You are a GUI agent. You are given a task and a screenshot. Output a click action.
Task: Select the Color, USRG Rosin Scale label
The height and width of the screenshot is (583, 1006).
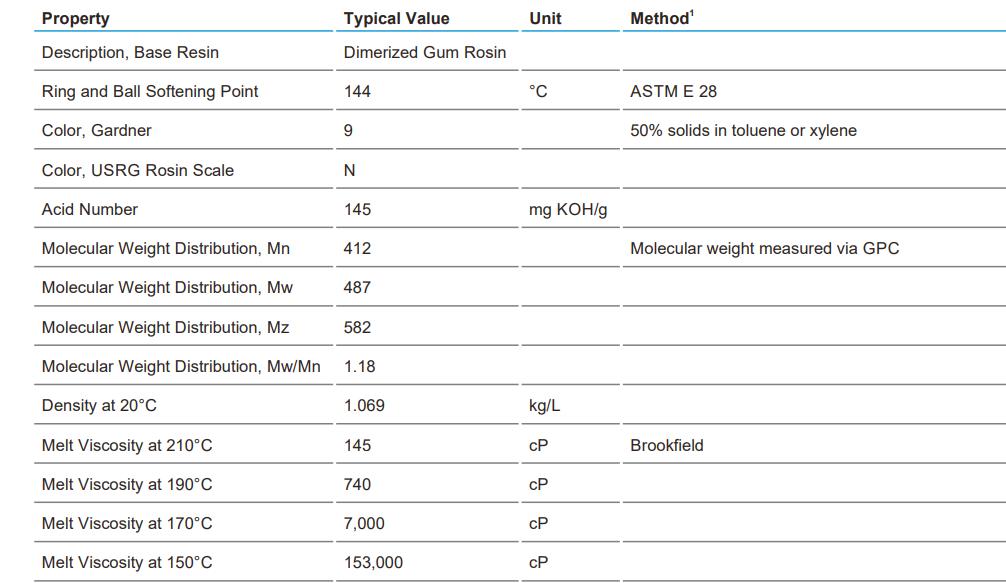(x=138, y=170)
